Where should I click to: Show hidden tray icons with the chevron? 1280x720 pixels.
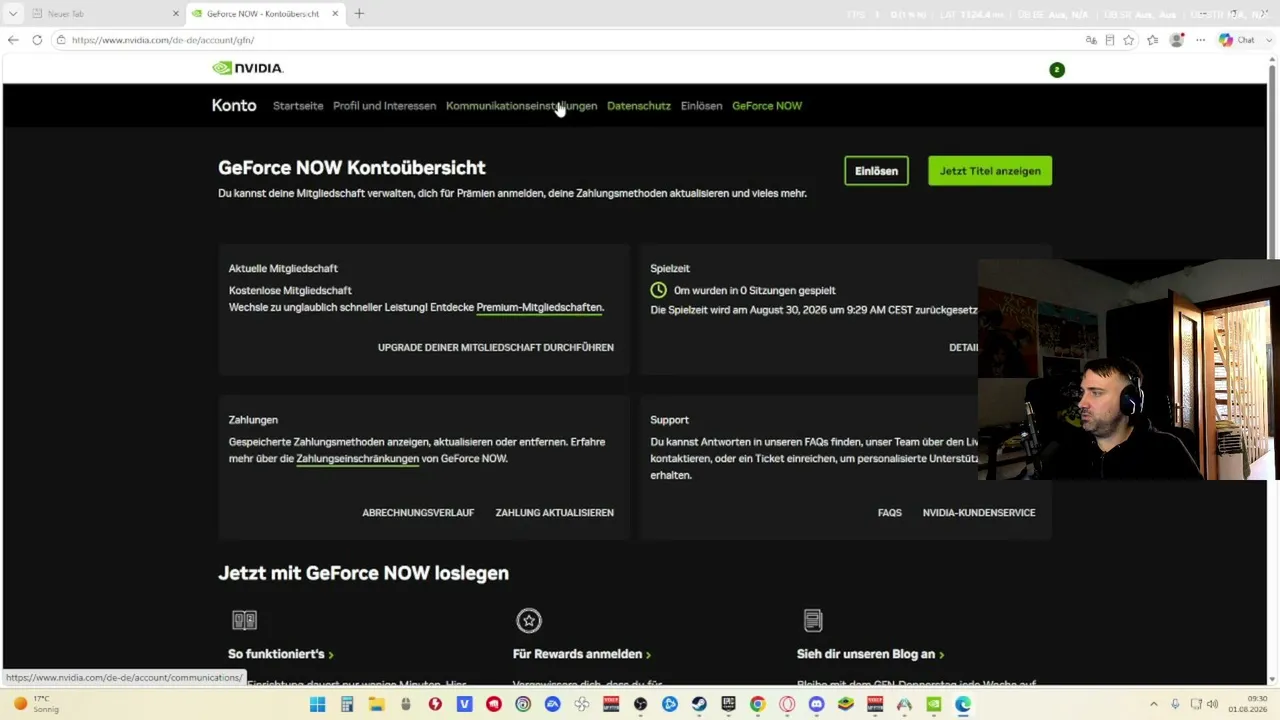(x=1153, y=704)
